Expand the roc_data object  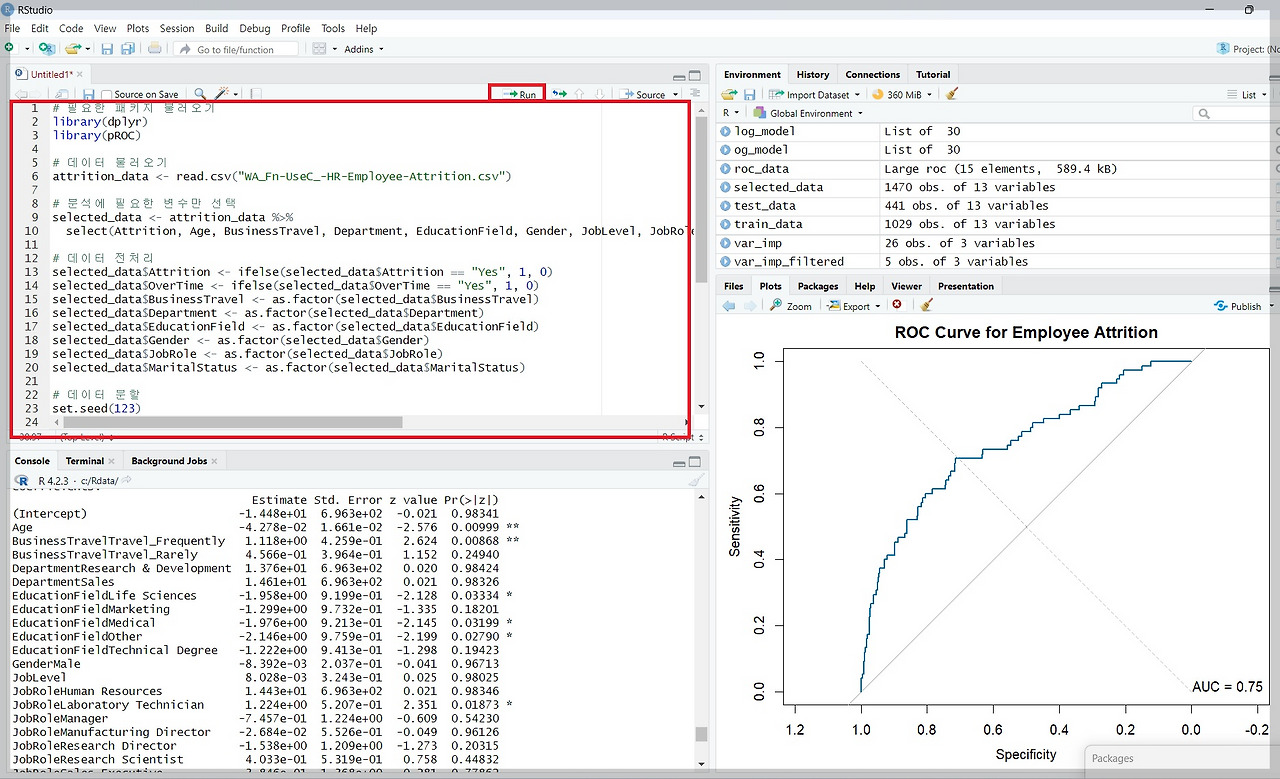(726, 169)
